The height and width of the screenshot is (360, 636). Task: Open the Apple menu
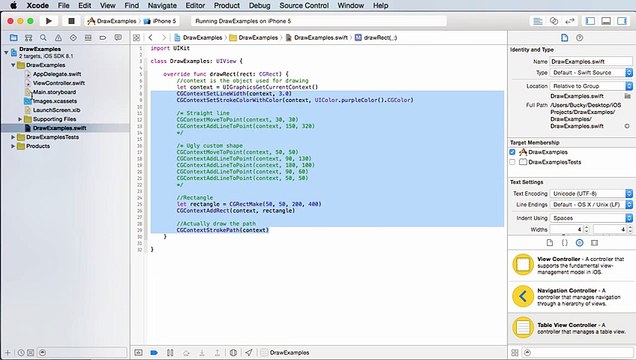13,5
